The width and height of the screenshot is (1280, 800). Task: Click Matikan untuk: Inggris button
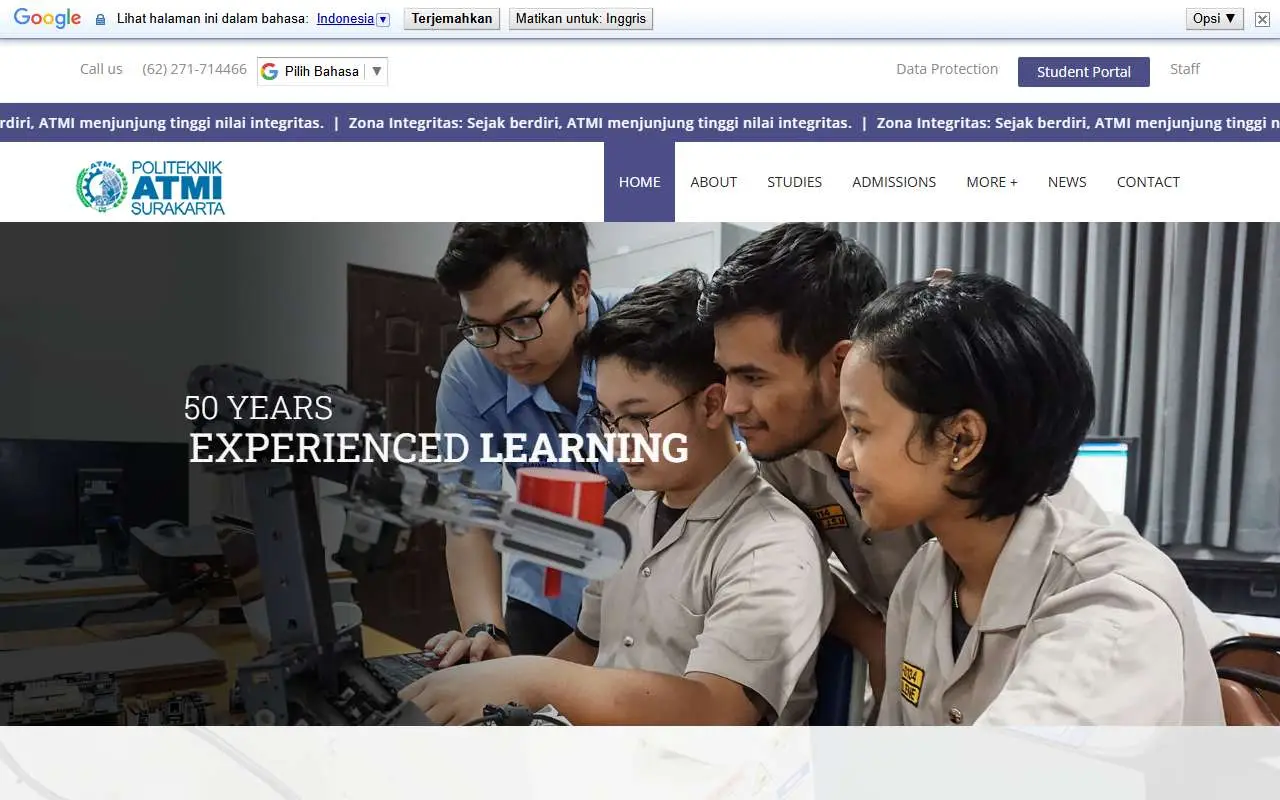tap(581, 19)
